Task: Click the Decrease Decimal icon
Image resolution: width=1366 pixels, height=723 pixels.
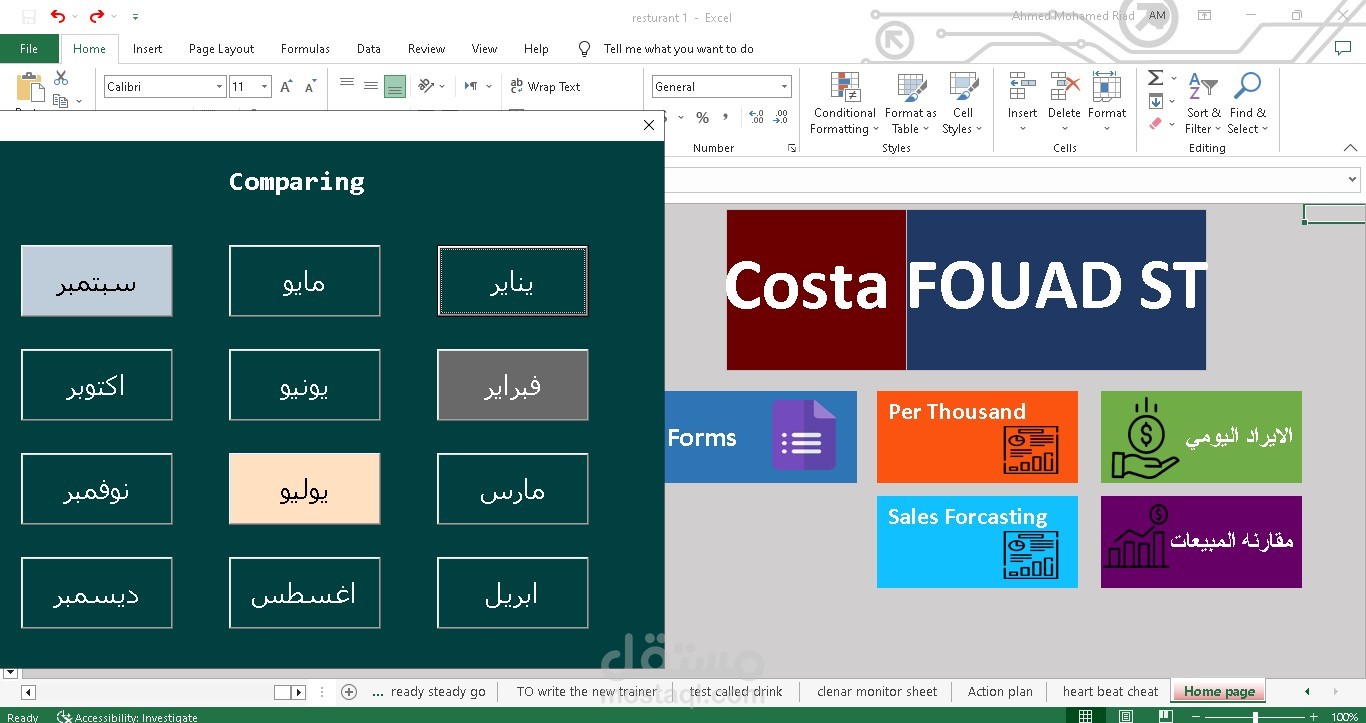Action: point(780,118)
